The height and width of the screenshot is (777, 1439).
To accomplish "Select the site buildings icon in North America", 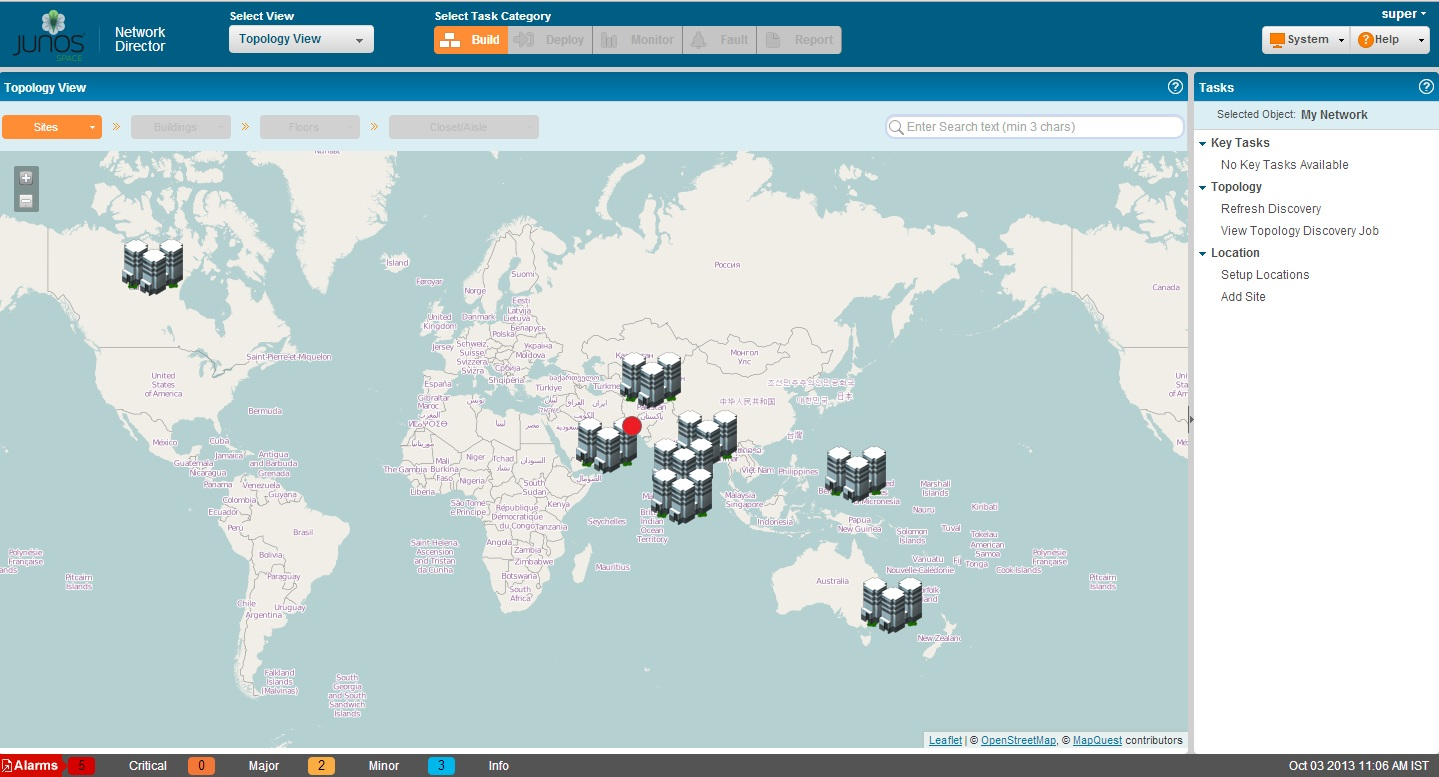I will click(153, 266).
